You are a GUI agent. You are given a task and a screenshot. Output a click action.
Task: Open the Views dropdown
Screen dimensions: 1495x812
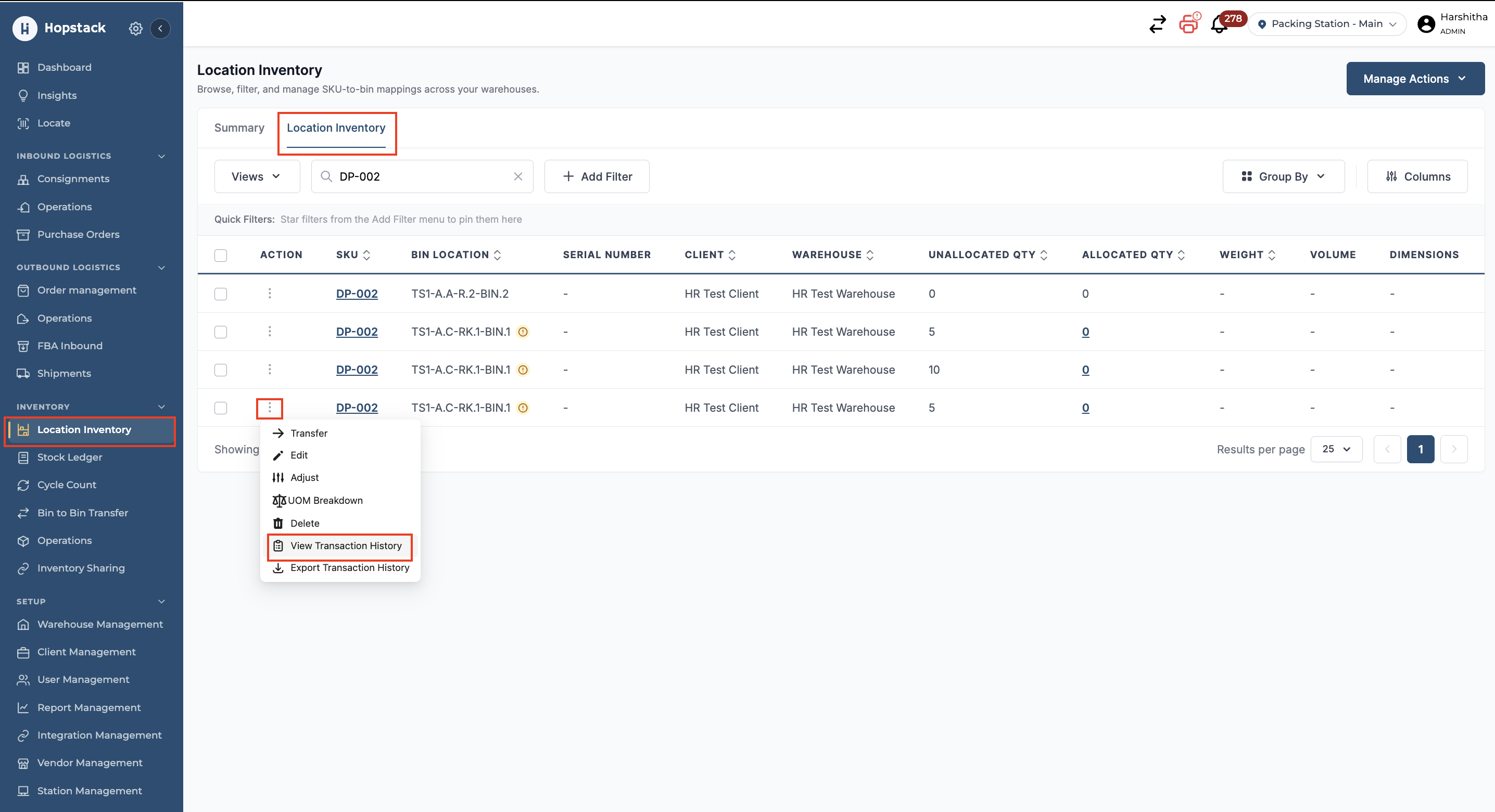coord(257,176)
